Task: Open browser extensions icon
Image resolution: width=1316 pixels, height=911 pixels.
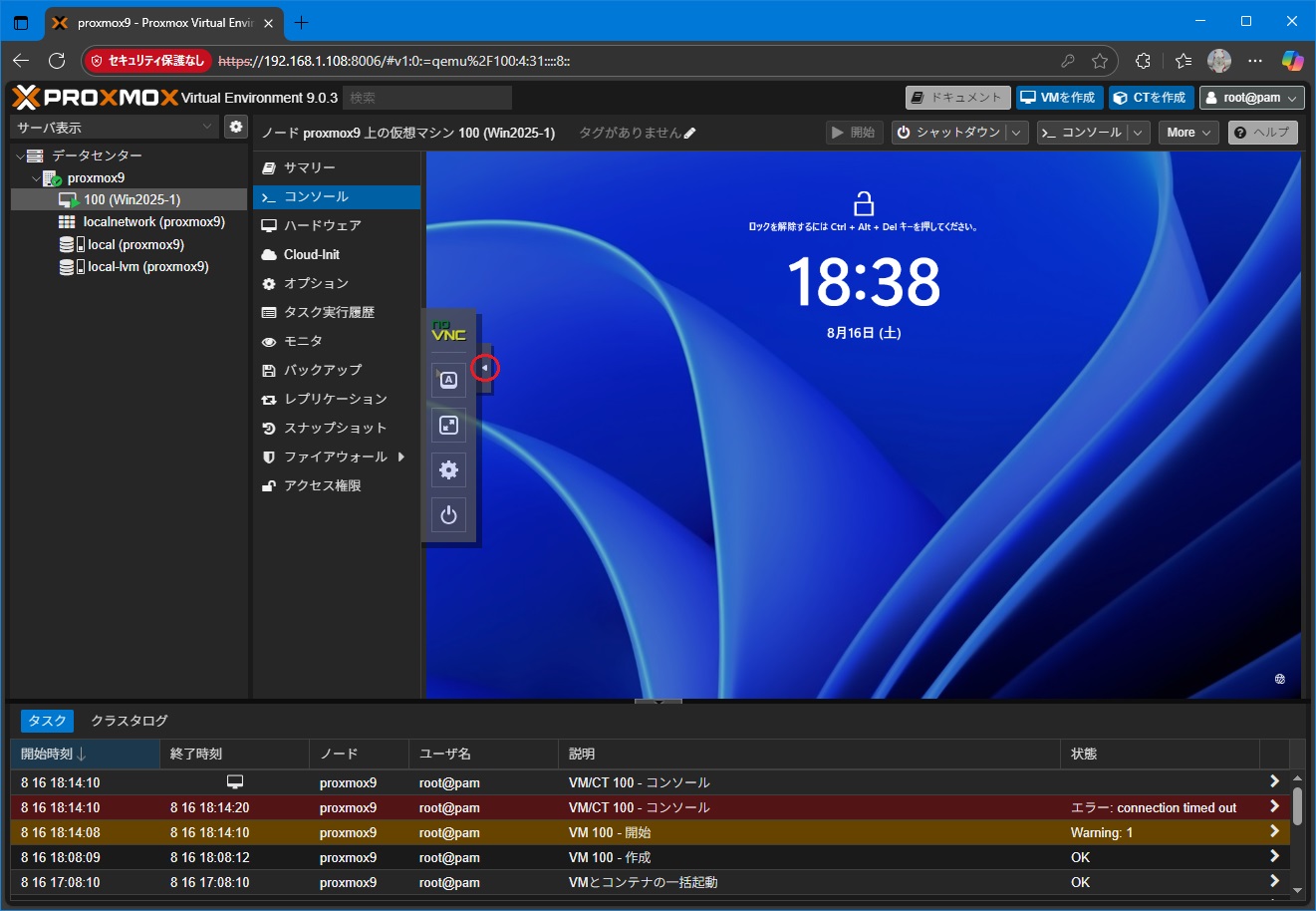Action: [1143, 61]
